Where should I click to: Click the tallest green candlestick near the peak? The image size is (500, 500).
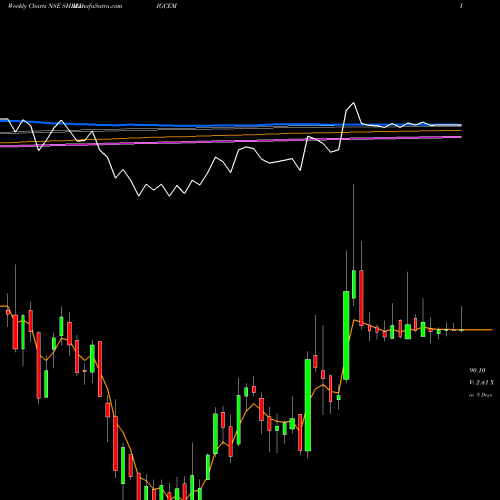click(x=346, y=335)
